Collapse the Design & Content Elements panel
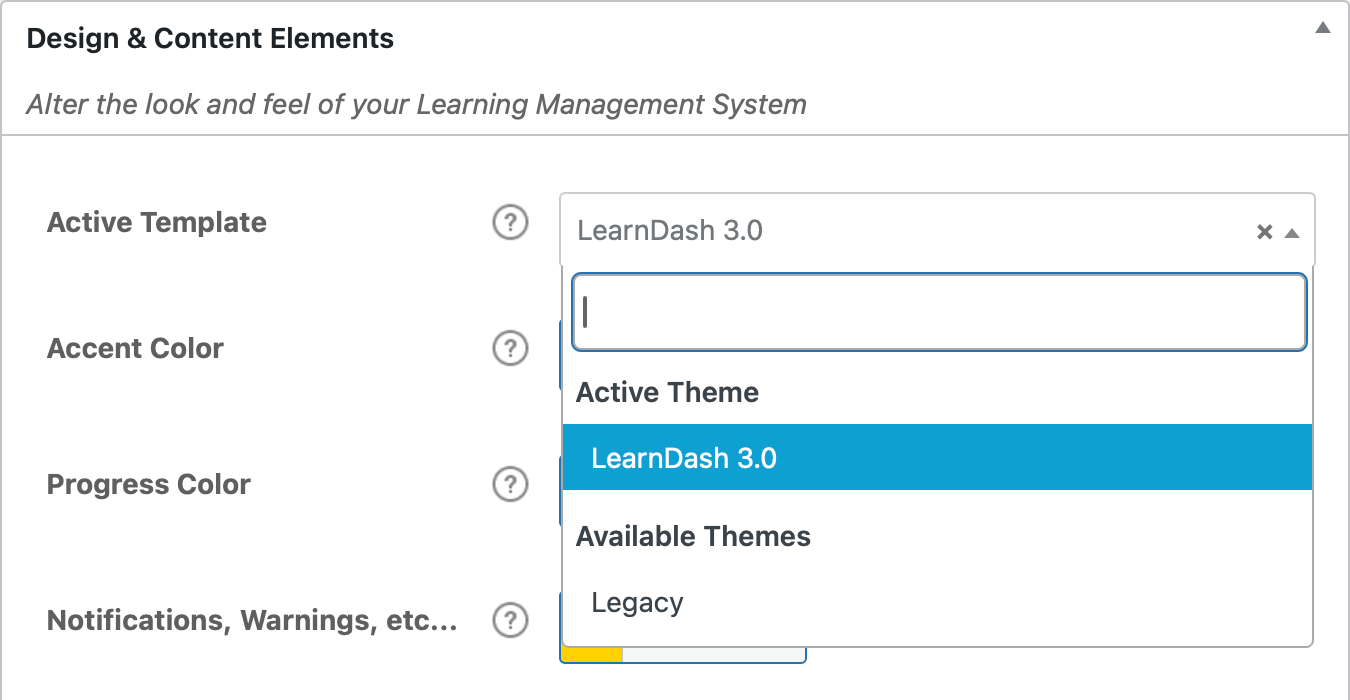Image resolution: width=1350 pixels, height=700 pixels. (1322, 28)
